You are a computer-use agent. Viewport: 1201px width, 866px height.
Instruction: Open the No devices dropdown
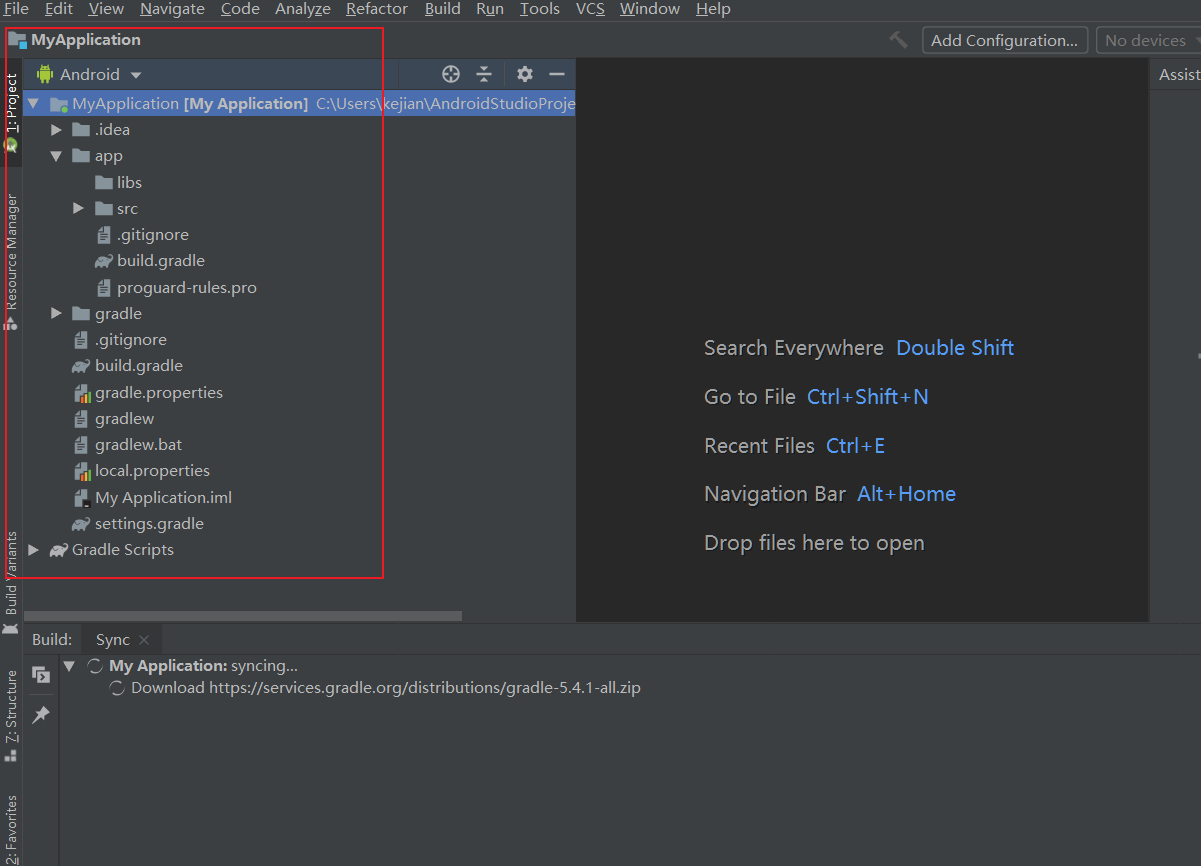click(x=1147, y=40)
